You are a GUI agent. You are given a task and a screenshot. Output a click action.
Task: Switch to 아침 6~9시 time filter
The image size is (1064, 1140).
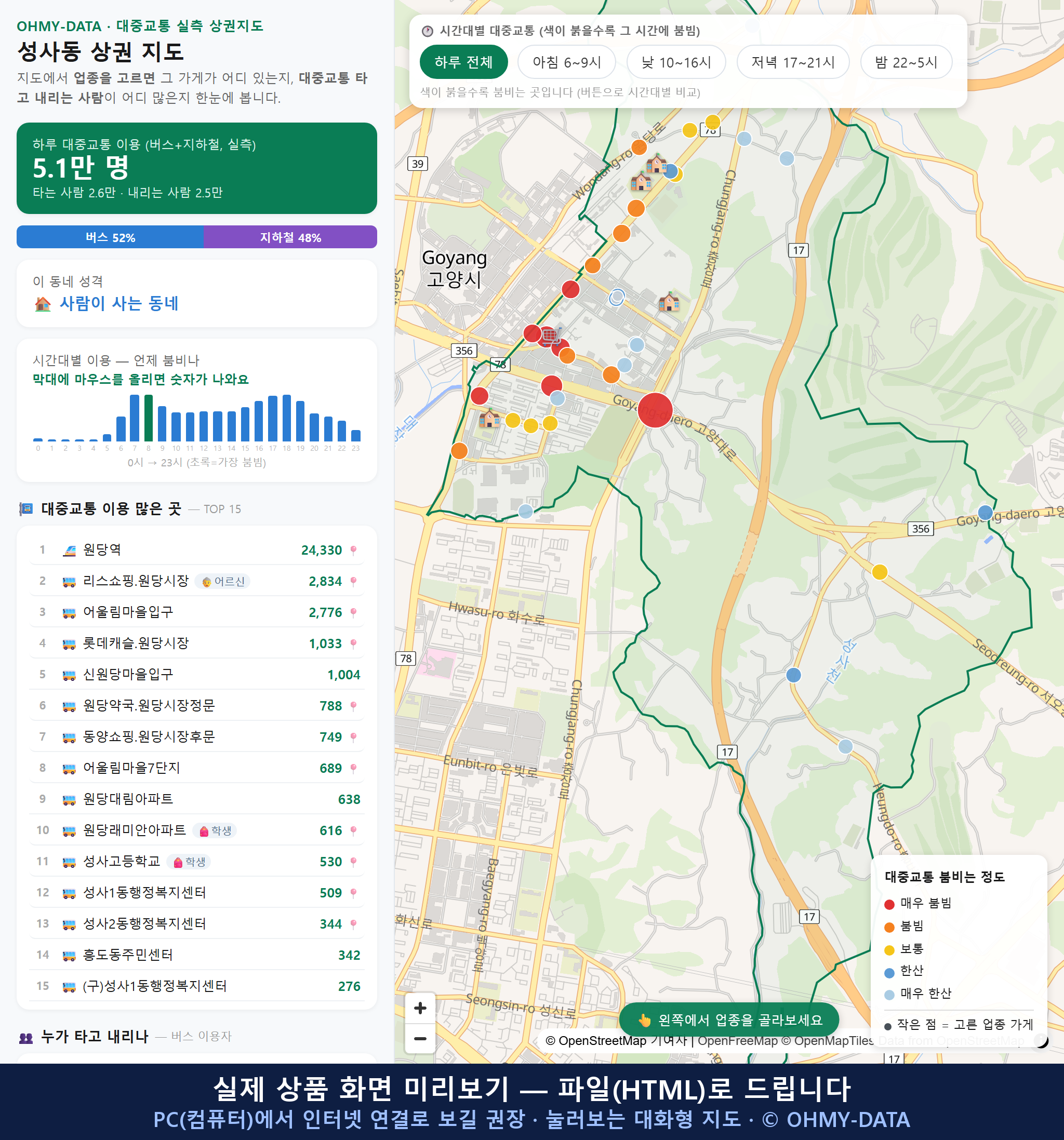[566, 62]
